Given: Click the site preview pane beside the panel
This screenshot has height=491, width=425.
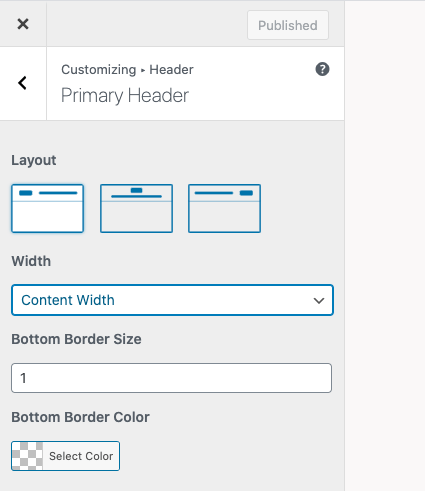Looking at the screenshot, I should [385, 246].
